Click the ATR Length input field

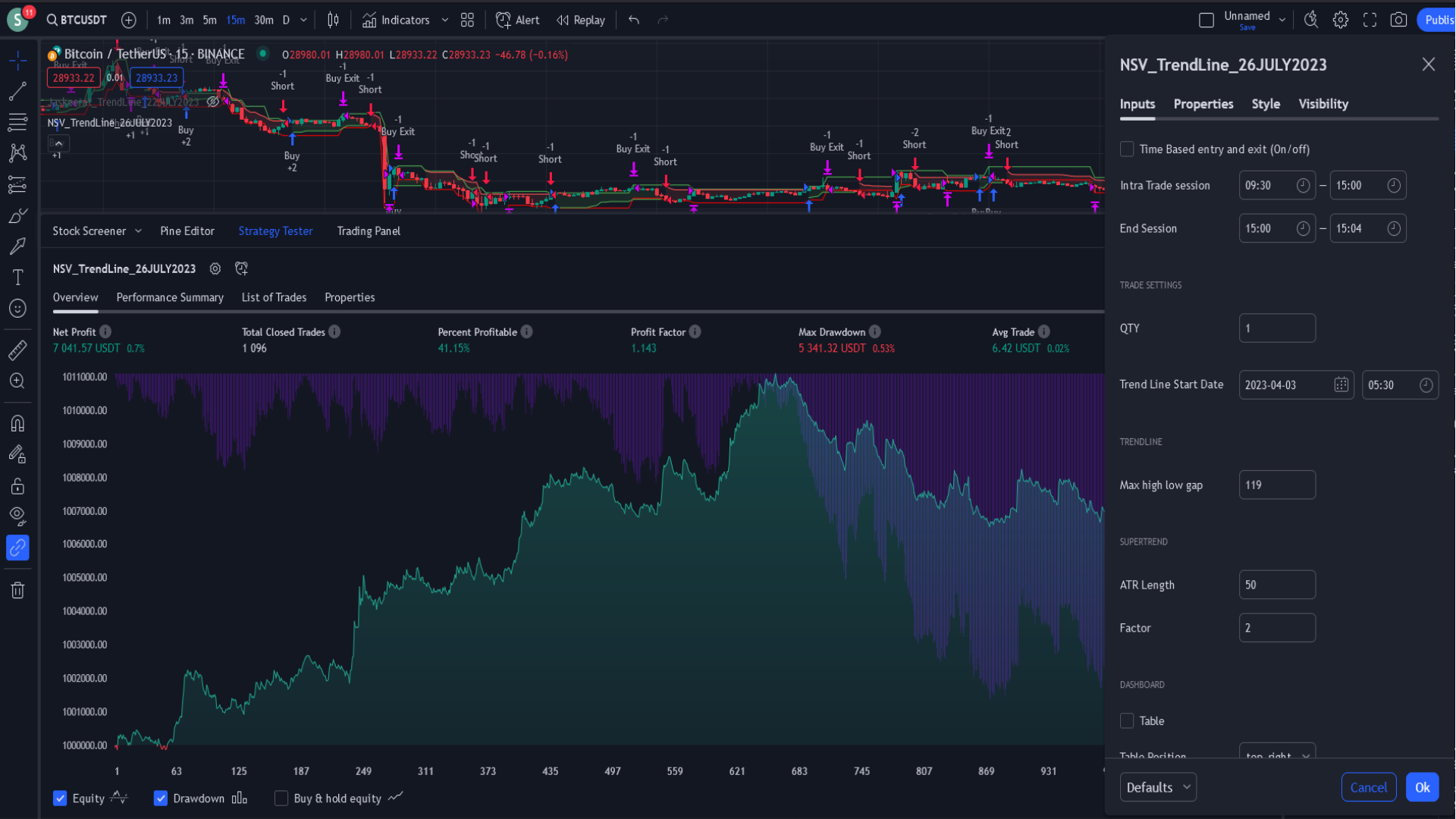pyautogui.click(x=1277, y=585)
